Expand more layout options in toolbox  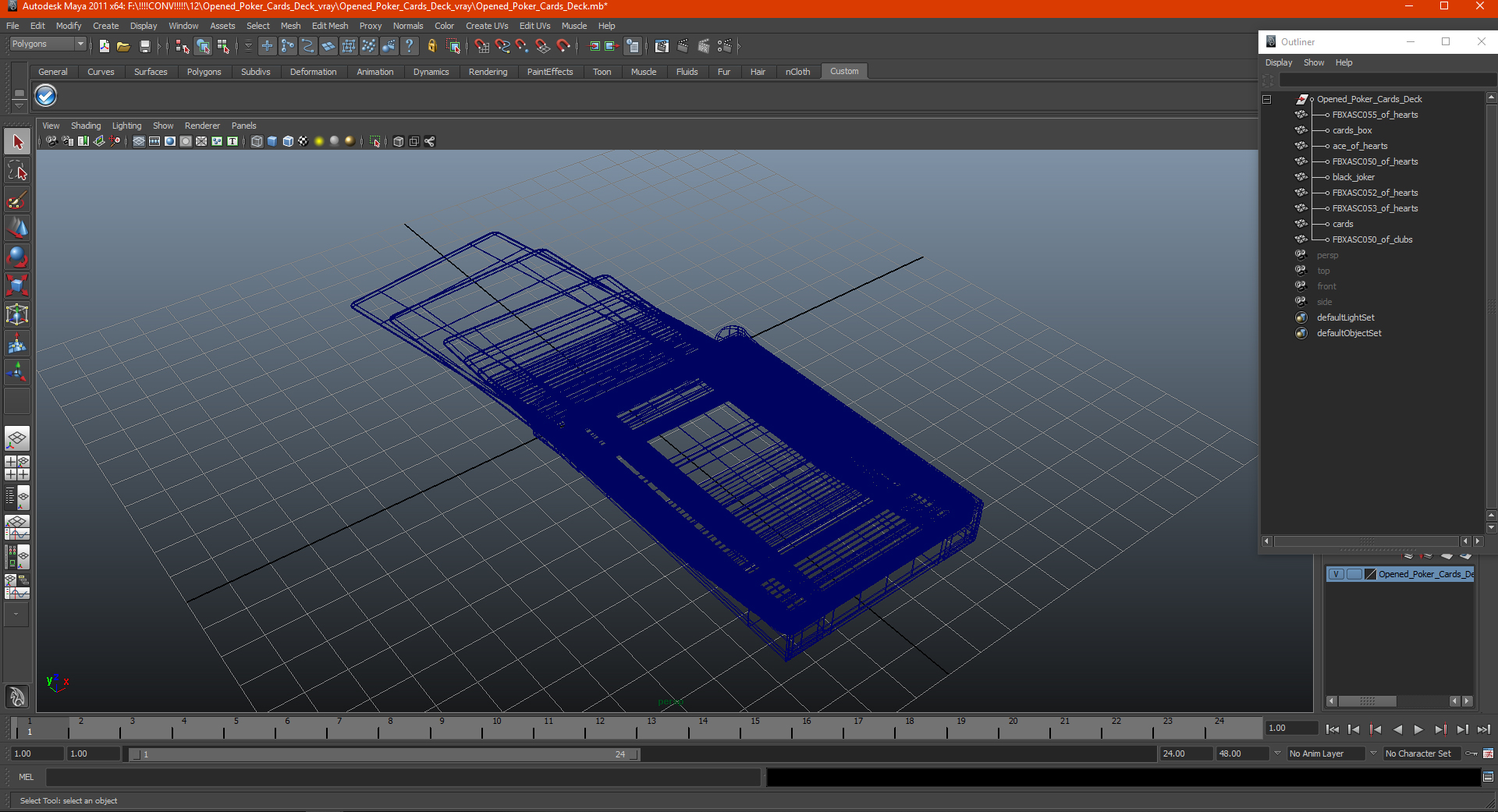[x=16, y=615]
